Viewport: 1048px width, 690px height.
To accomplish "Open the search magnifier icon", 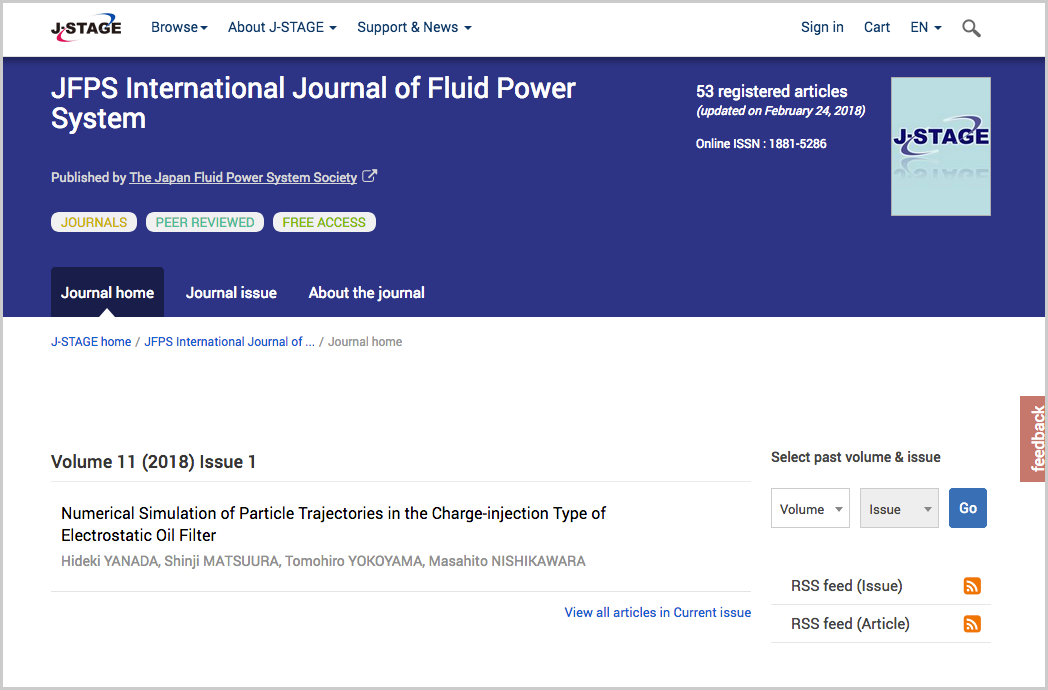I will 971,28.
